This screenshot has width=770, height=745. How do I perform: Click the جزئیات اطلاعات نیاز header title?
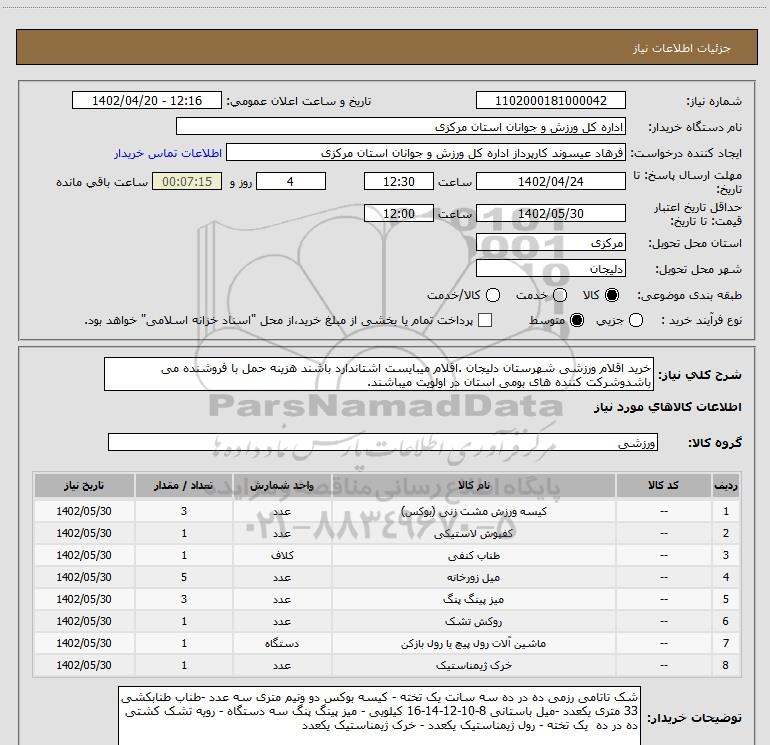[x=682, y=48]
